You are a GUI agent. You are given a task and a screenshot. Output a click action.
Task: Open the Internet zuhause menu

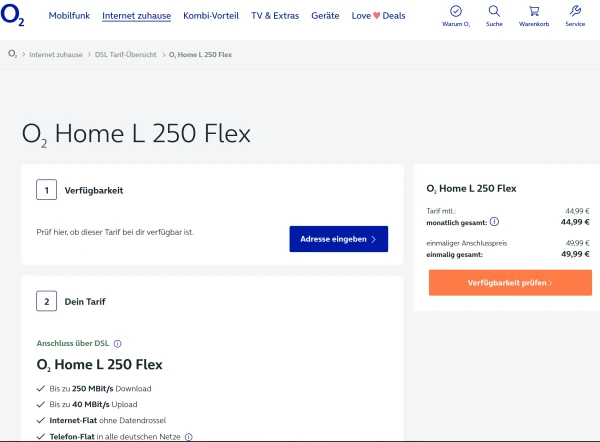[x=136, y=16]
